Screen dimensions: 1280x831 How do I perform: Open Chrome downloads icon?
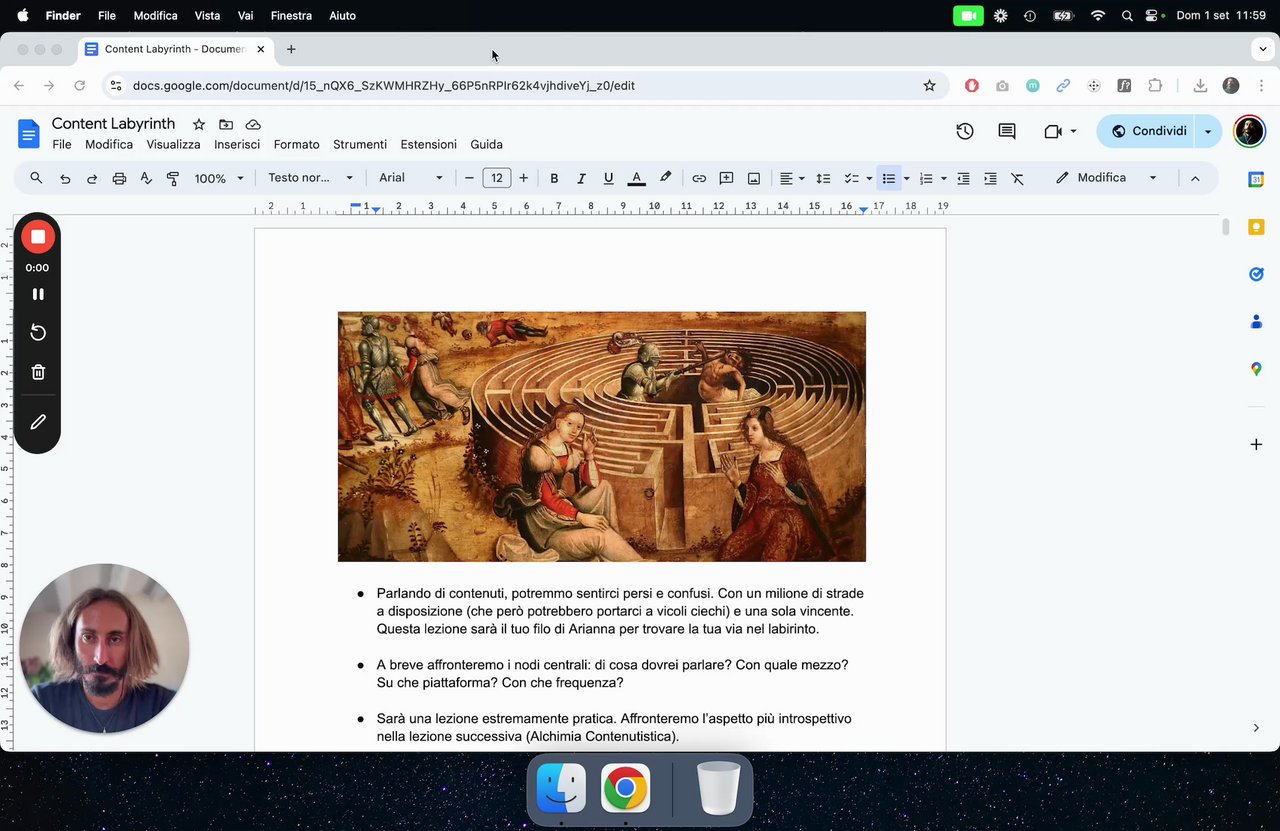pos(1200,86)
